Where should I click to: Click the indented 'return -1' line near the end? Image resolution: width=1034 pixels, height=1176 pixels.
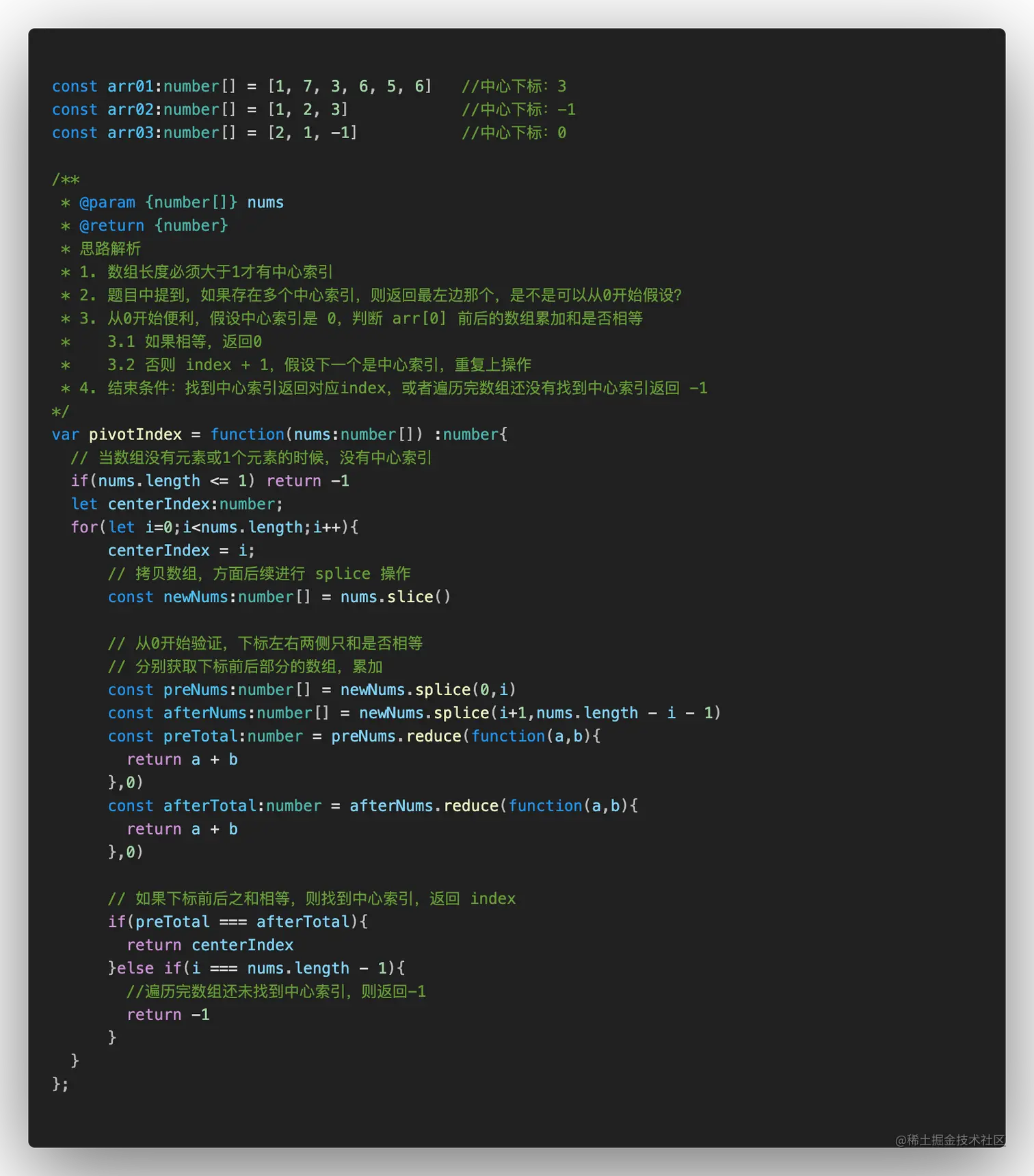(168, 1015)
